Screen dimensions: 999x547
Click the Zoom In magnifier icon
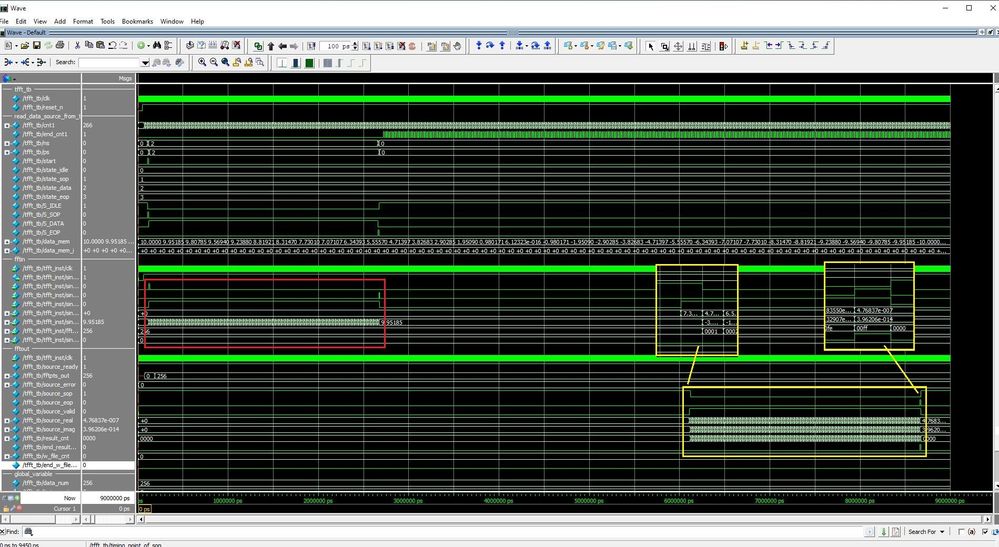[202, 62]
